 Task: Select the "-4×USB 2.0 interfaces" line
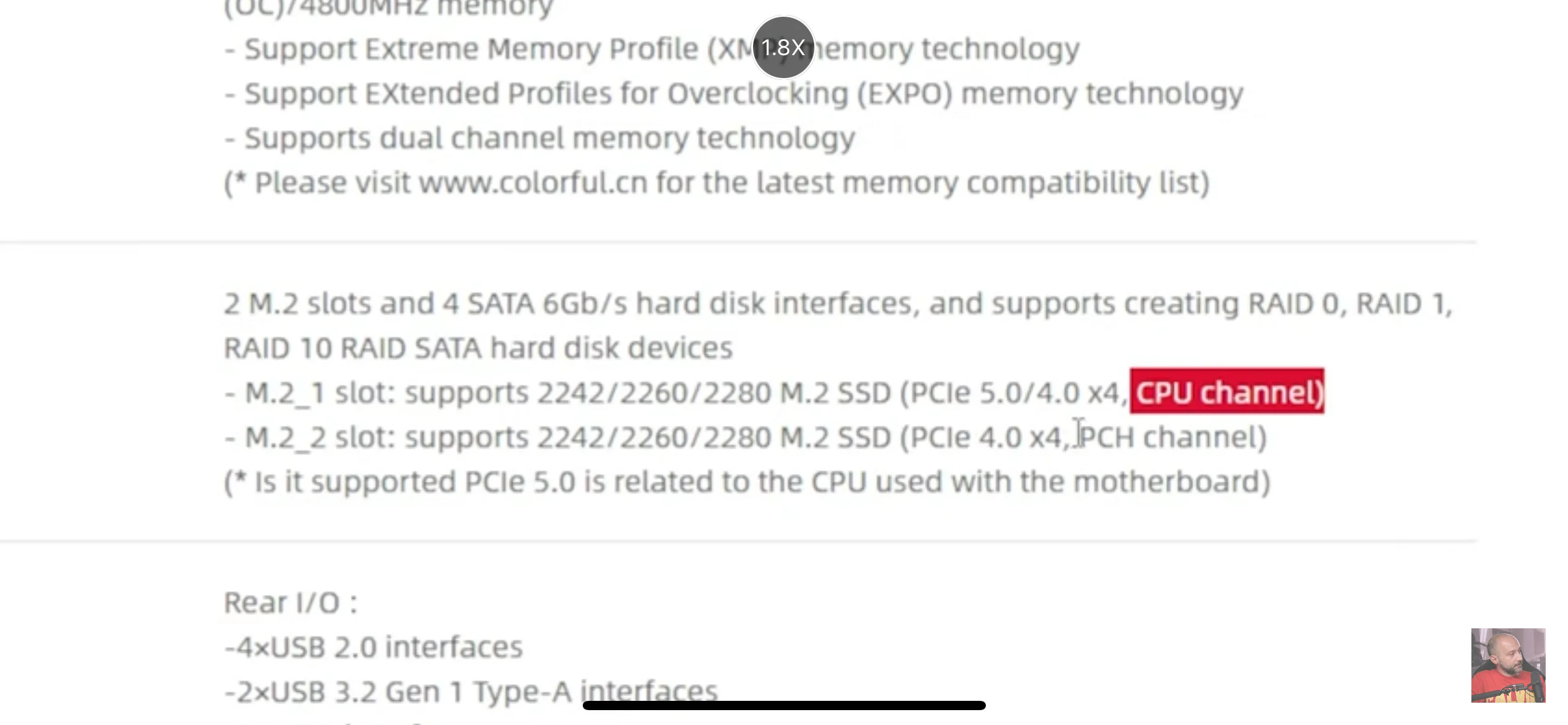[373, 647]
